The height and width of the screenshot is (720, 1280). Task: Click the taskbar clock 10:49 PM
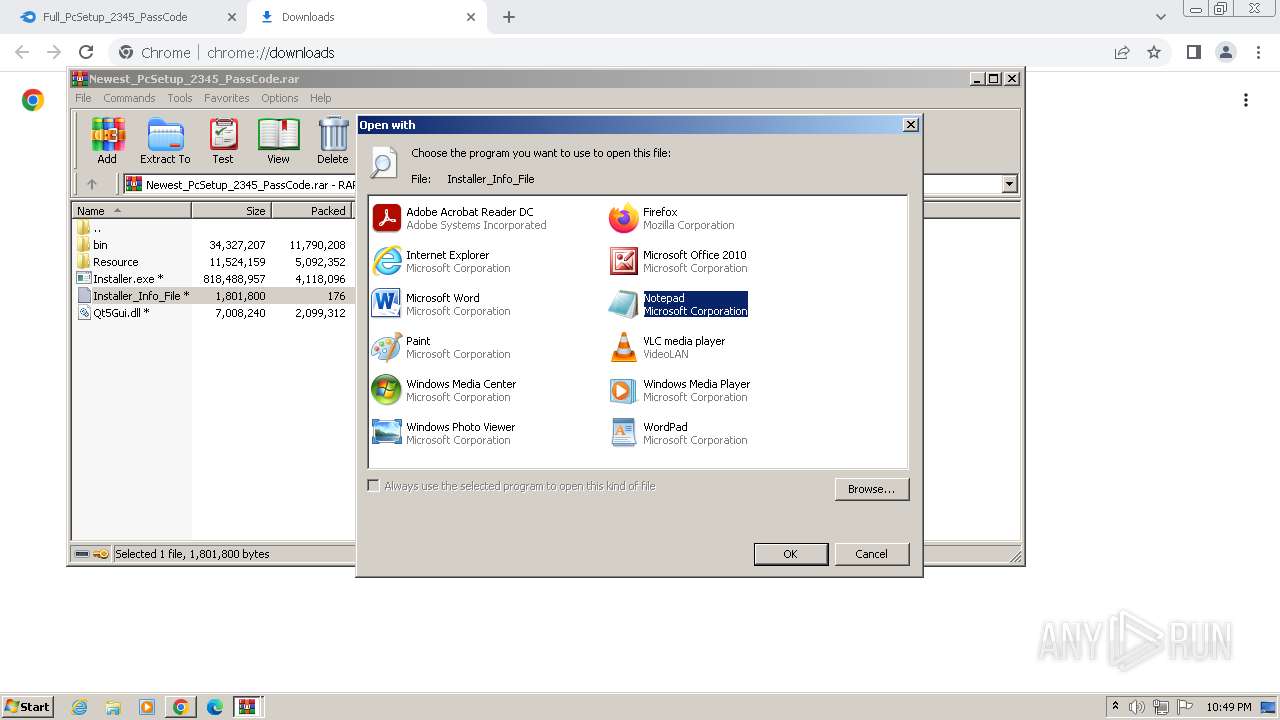point(1229,707)
